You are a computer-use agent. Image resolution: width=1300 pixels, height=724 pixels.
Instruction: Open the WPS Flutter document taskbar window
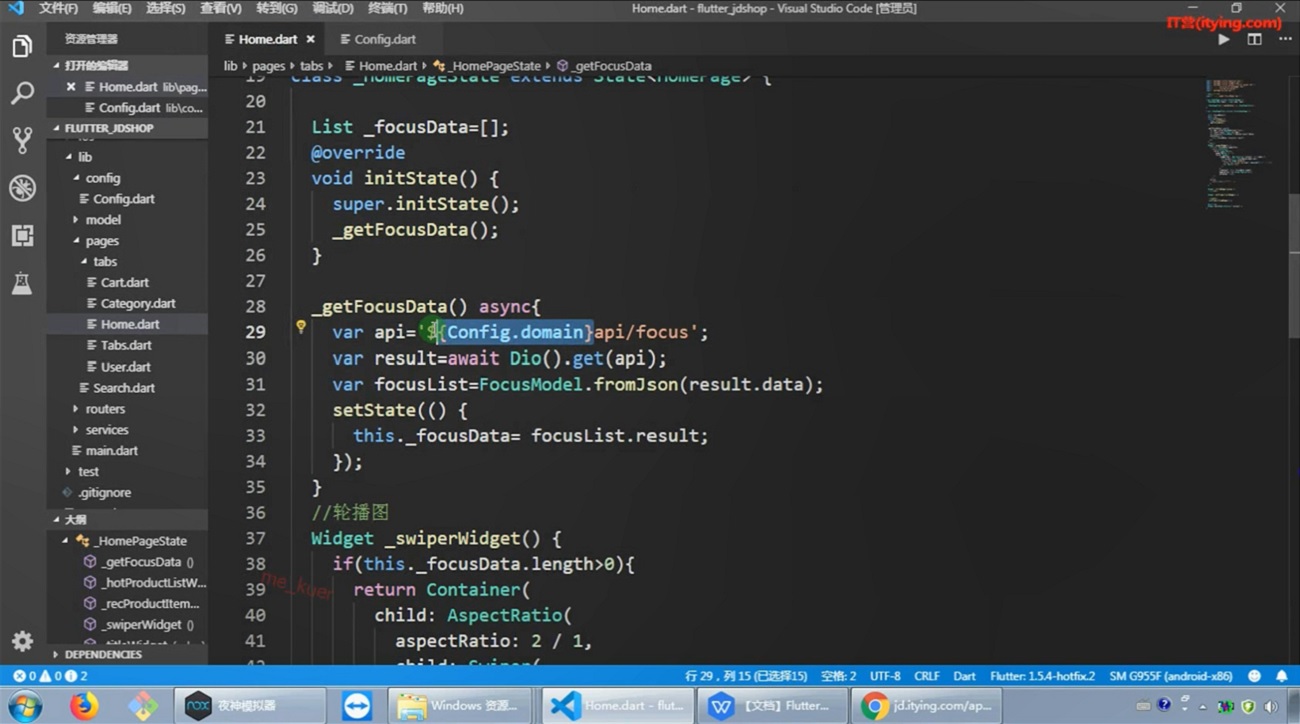click(773, 706)
